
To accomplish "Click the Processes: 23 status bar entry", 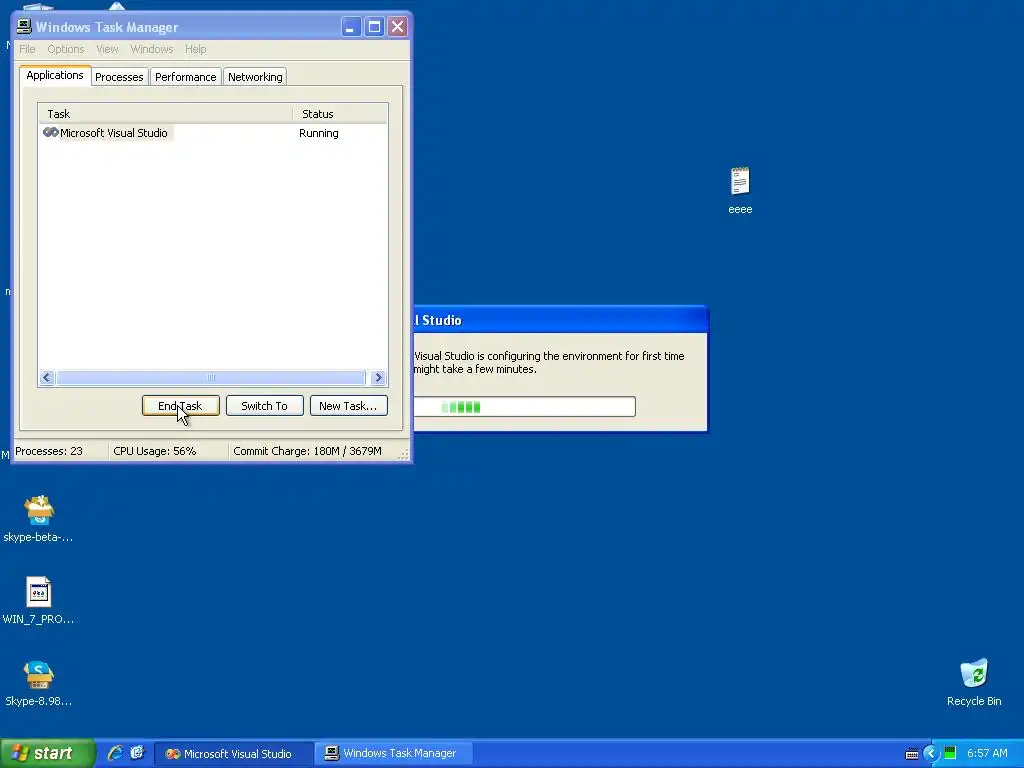I will (x=49, y=451).
